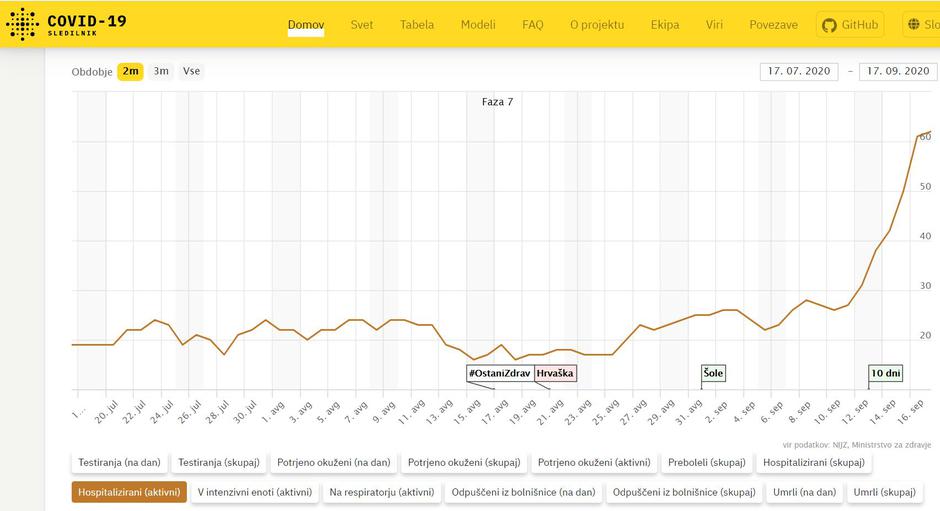Viewport: 940px width, 511px height.
Task: Open the language selector globe
Action: (x=919, y=25)
